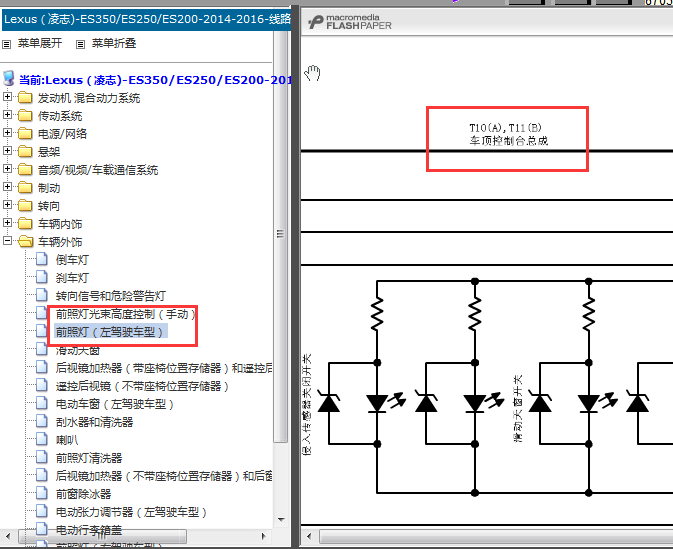
Task: Expand the 音频/视频/车载通信系统 folder
Action: click(7, 169)
